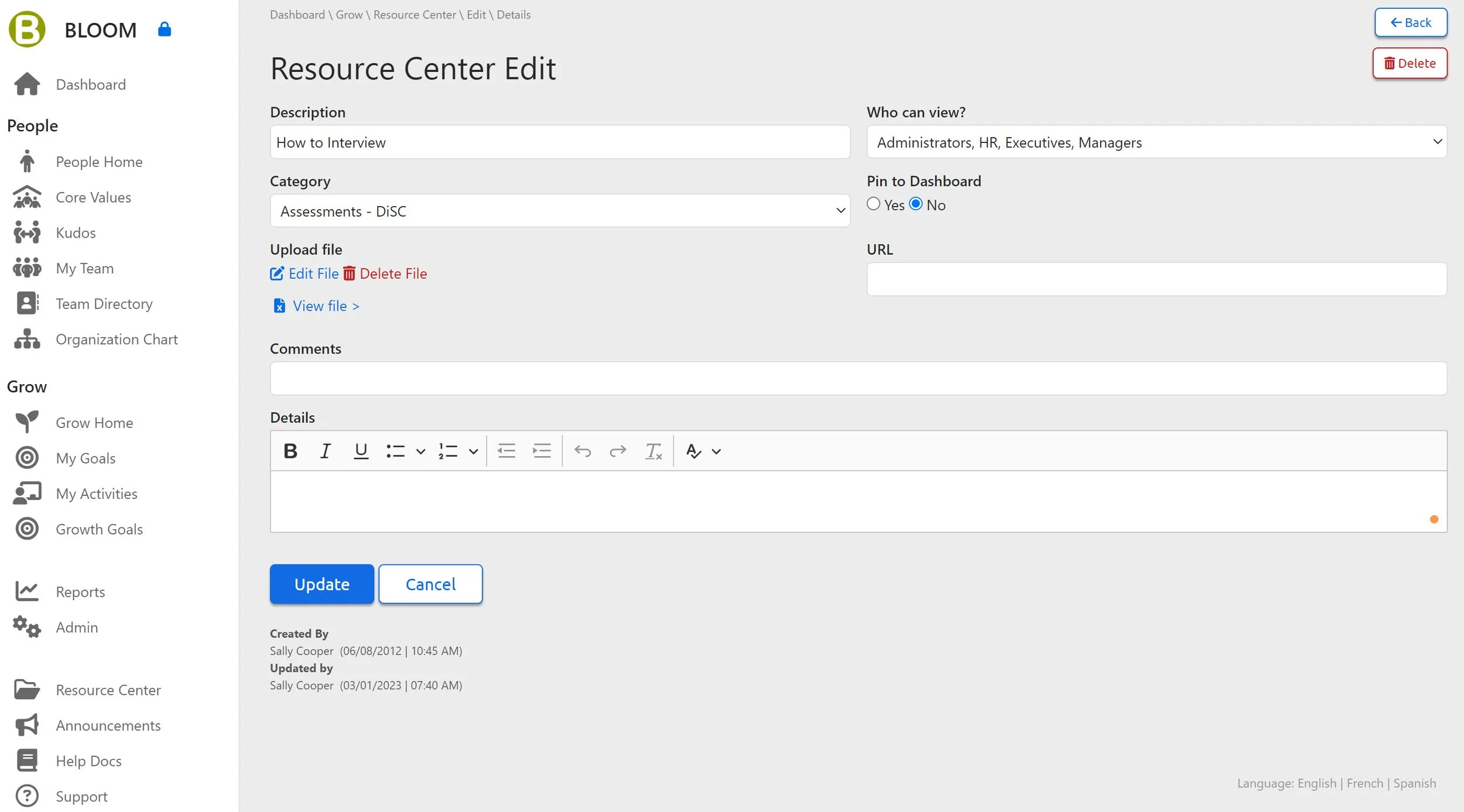Clear text formatting with Tx icon
The height and width of the screenshot is (812, 1464).
pos(653,451)
